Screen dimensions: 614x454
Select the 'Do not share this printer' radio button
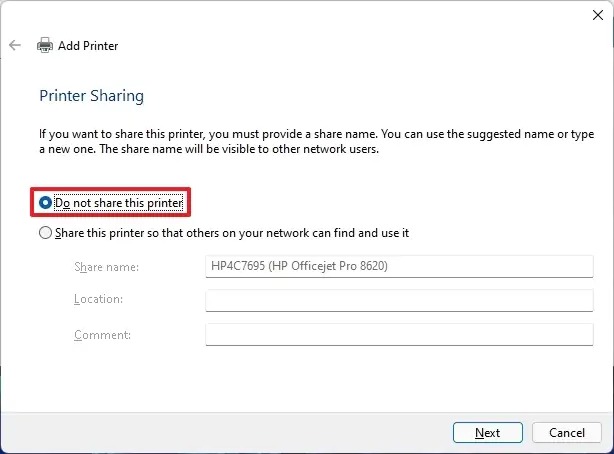pos(45,203)
